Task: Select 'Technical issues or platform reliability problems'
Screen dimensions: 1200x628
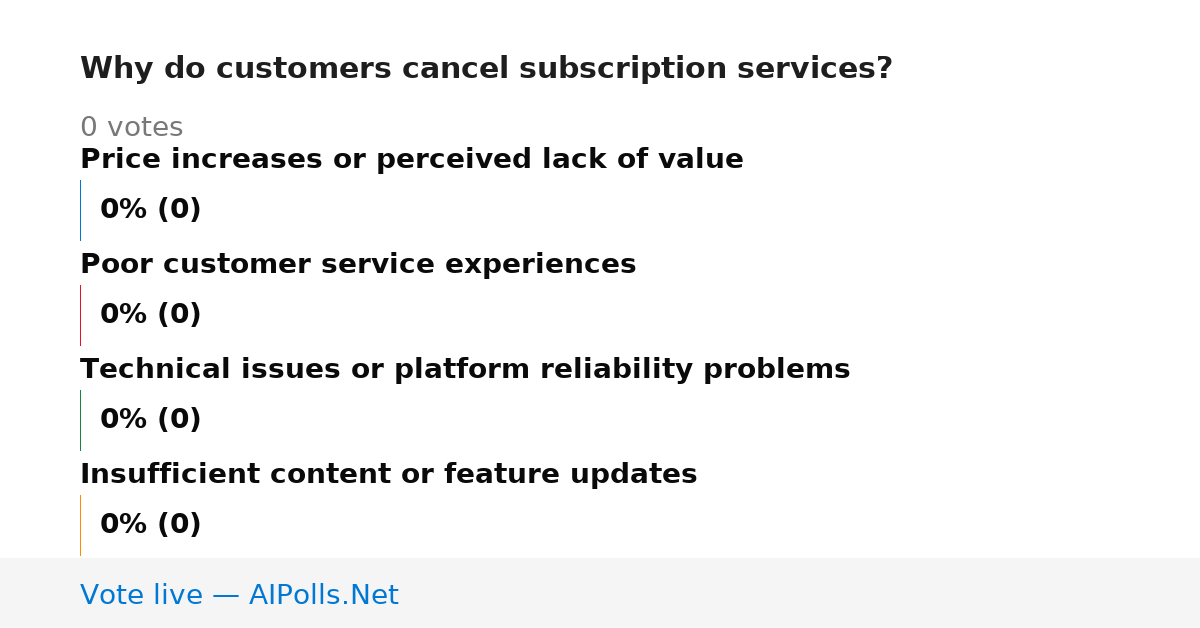Action: [x=465, y=370]
